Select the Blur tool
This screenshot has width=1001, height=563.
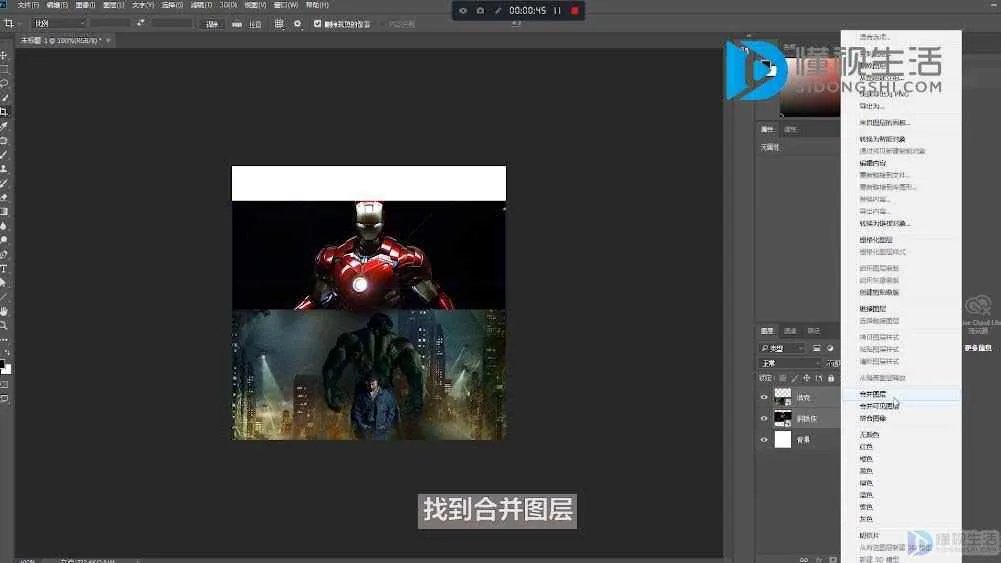click(4, 226)
